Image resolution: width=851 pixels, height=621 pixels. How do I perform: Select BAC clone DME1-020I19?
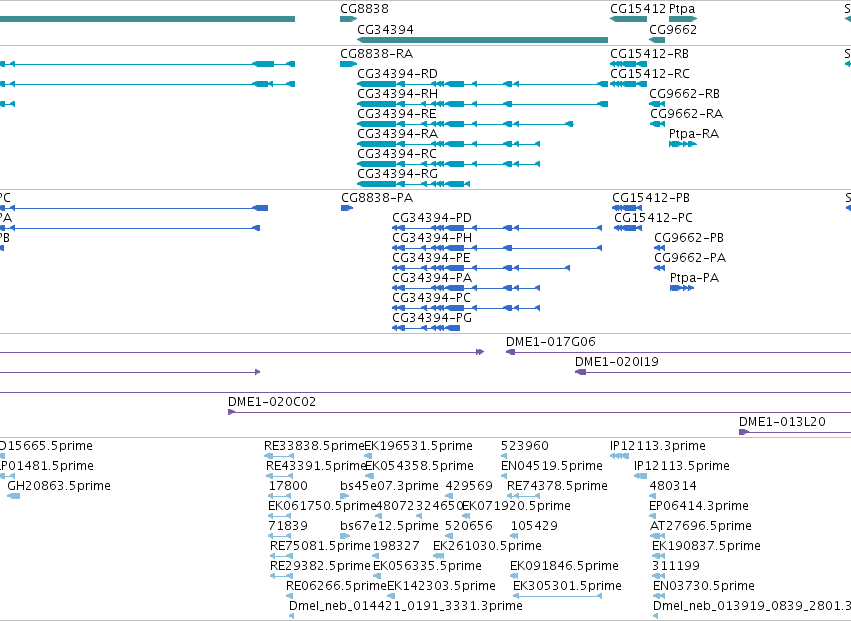coord(617,362)
